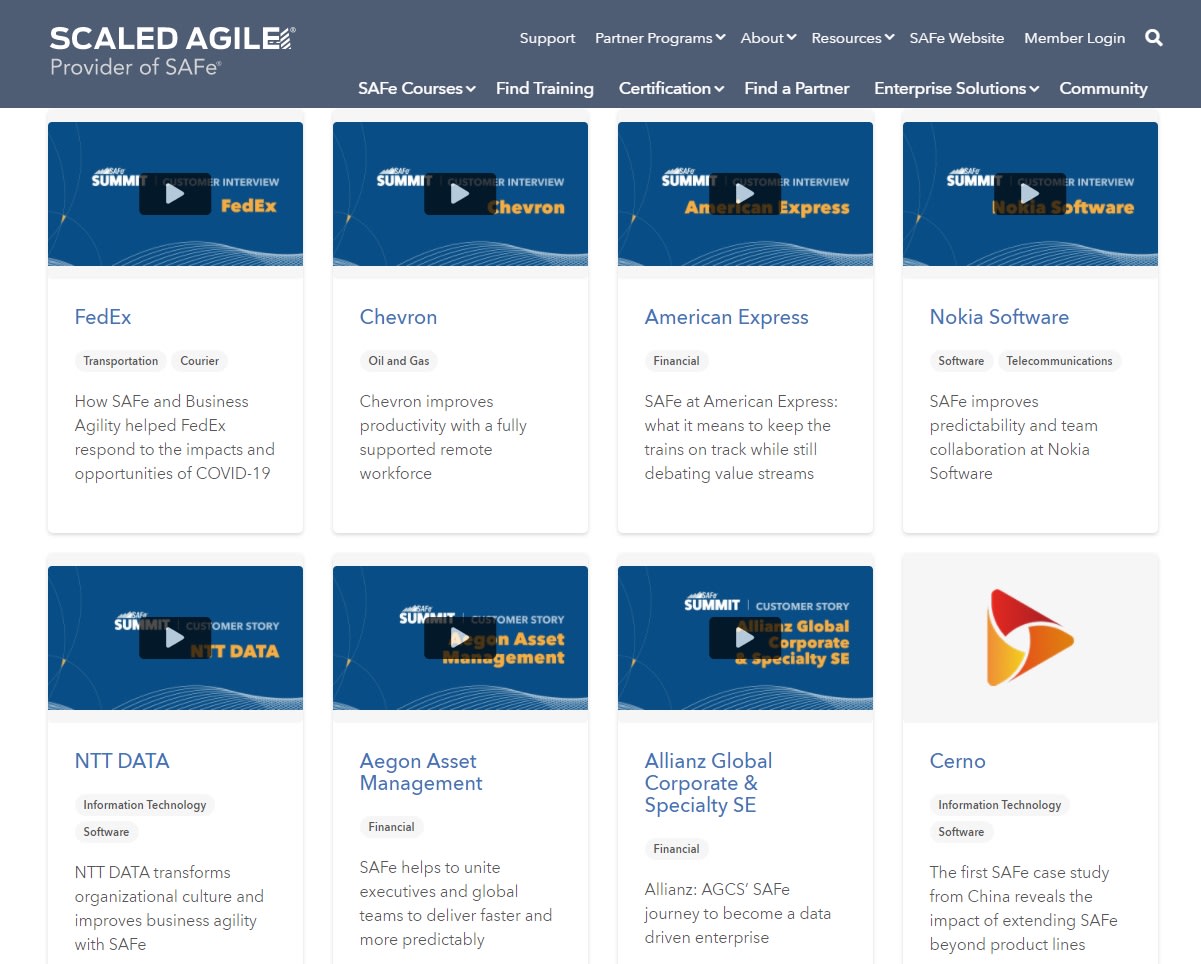1201x964 pixels.
Task: Expand the About menu
Action: pos(768,38)
